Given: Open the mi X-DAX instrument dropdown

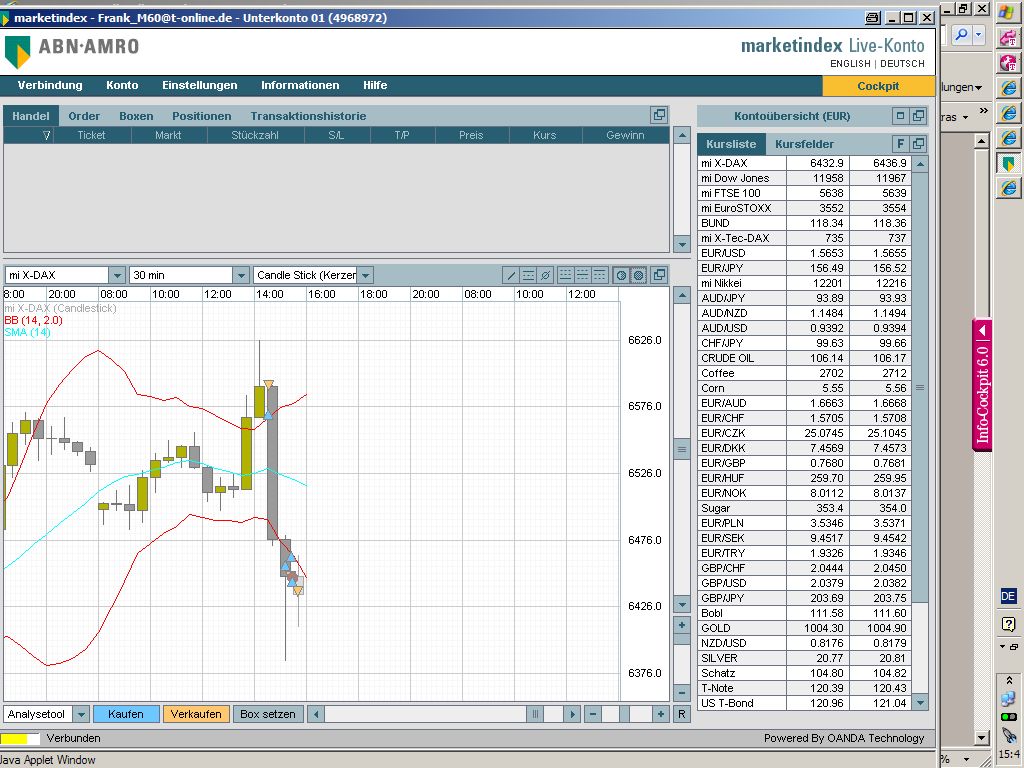Looking at the screenshot, I should coord(117,275).
